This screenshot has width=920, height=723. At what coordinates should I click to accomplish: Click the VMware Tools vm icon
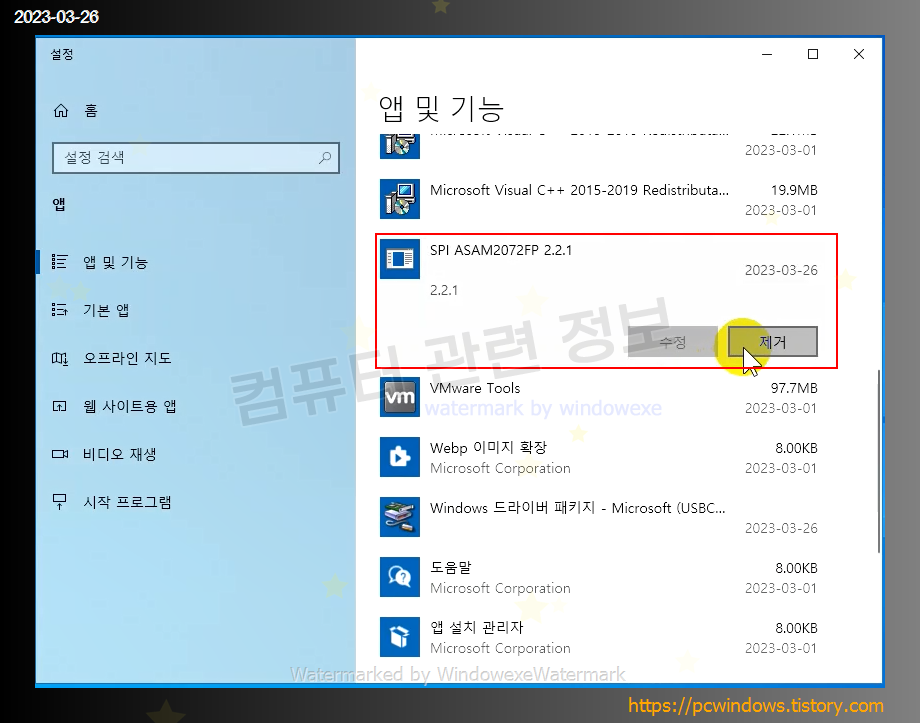click(x=400, y=397)
